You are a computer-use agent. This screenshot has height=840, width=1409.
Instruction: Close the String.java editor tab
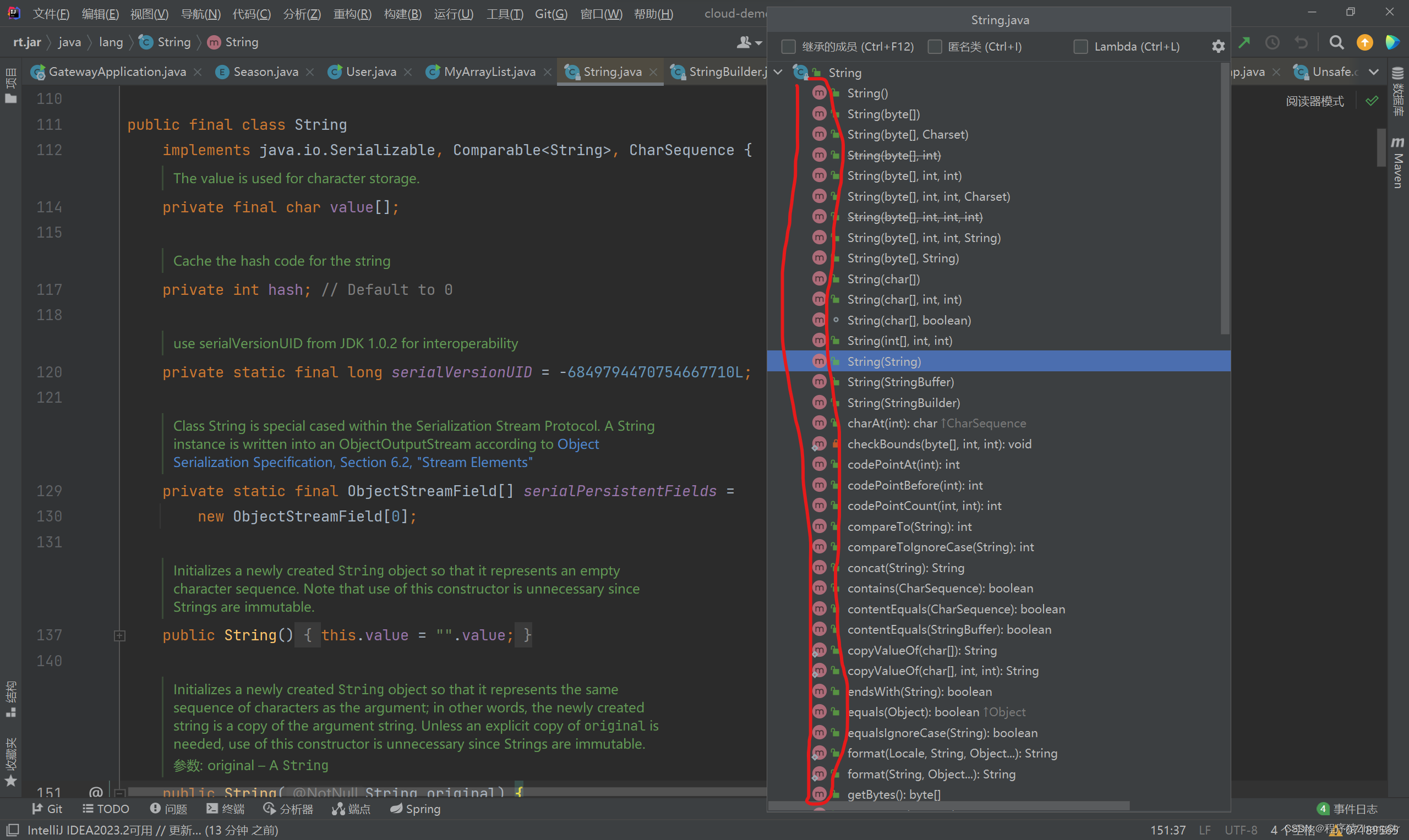[653, 72]
